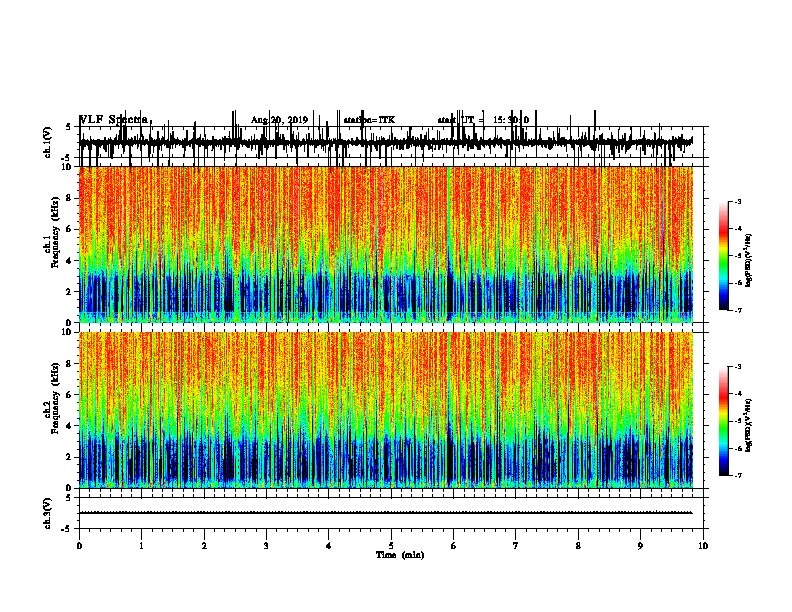Click time axis tick label "6"
792x612 pixels.
click(454, 546)
